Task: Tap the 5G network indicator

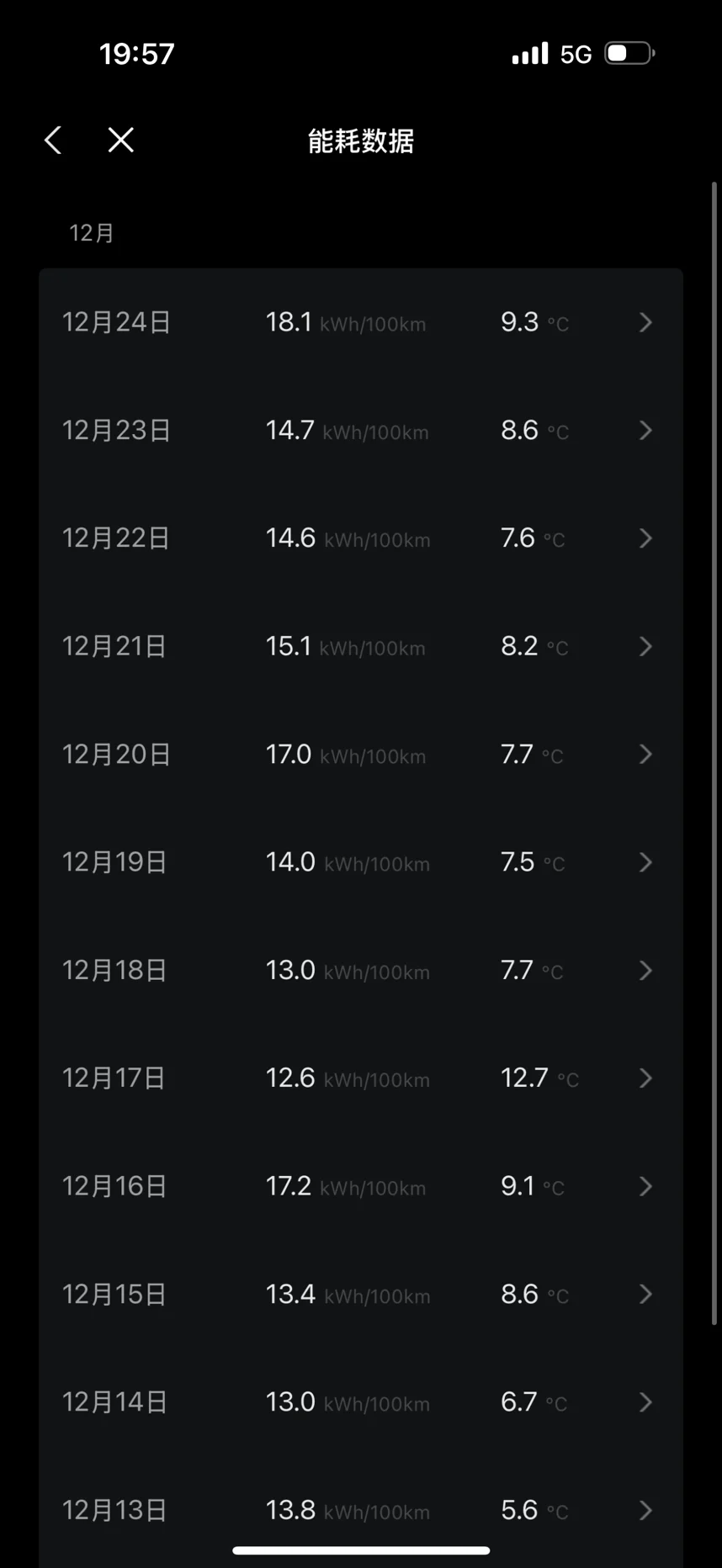Action: click(576, 55)
